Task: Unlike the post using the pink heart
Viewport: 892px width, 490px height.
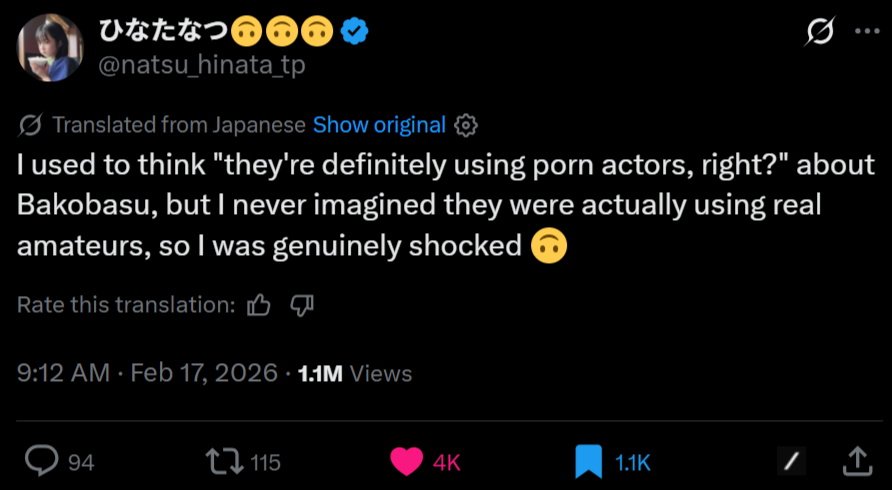Action: coord(406,461)
